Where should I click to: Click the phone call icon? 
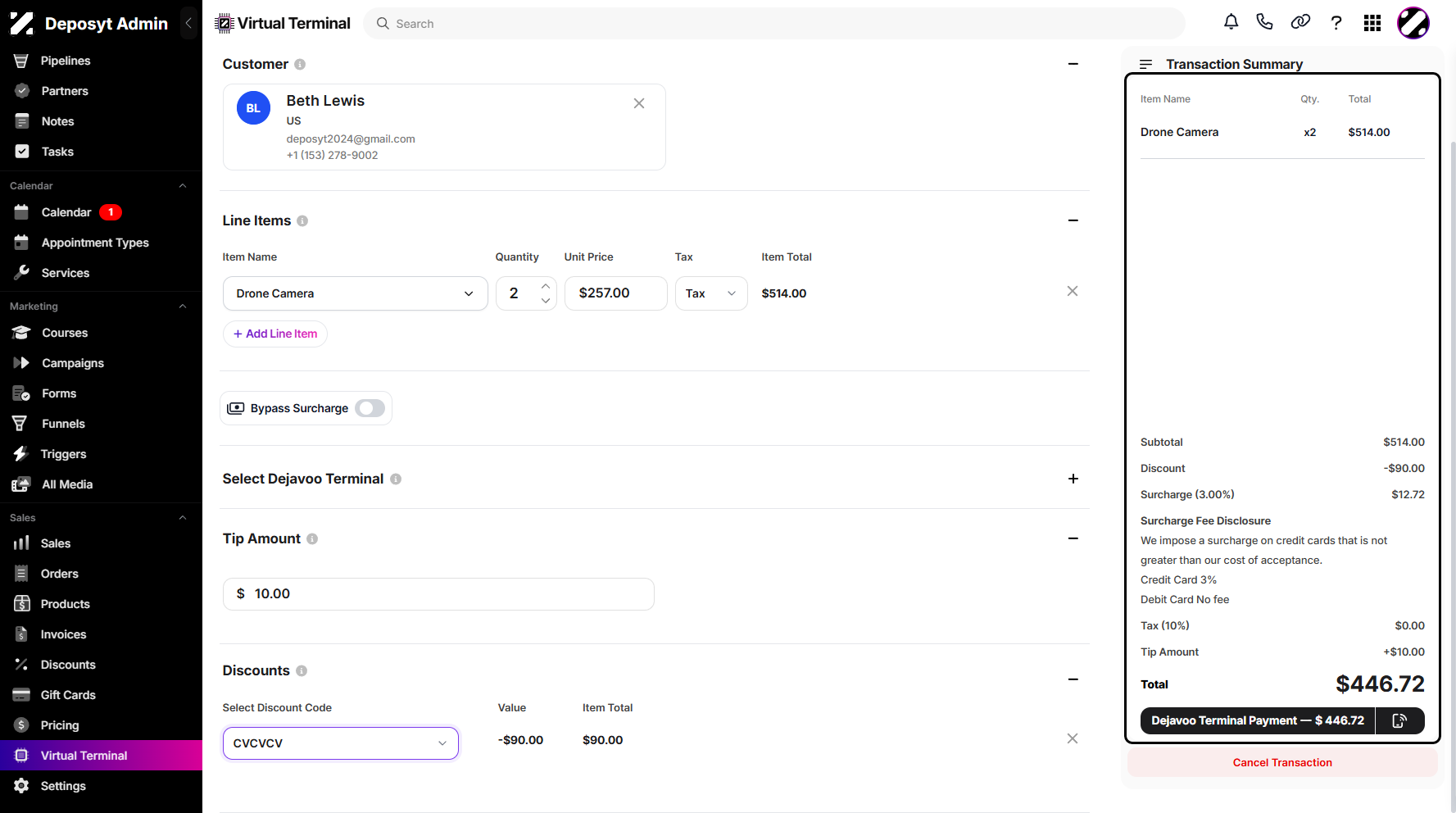point(1265,22)
